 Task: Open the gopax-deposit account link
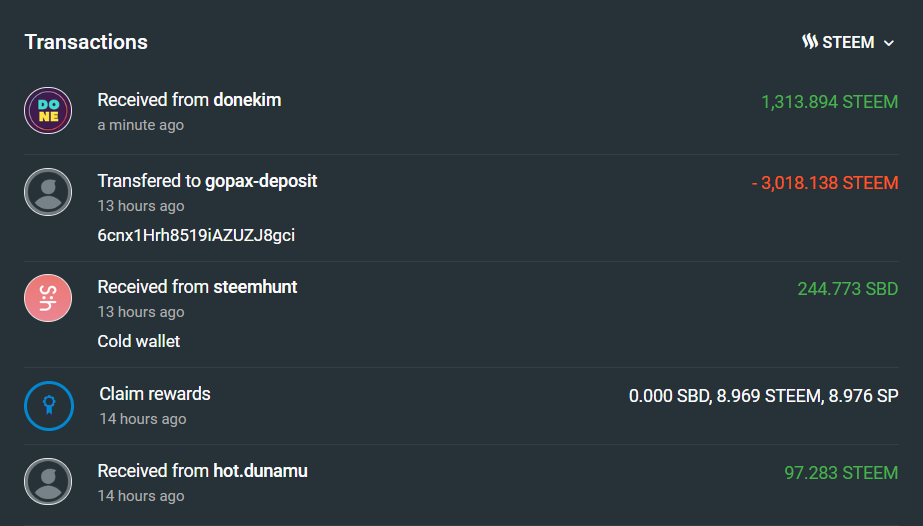point(261,181)
